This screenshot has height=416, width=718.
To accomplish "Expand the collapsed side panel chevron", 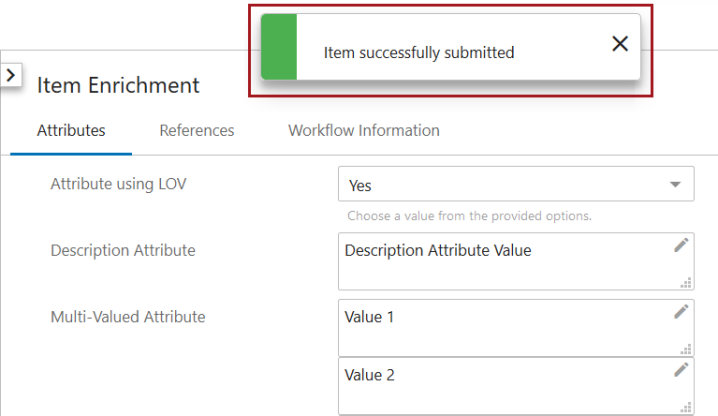I will 11,75.
